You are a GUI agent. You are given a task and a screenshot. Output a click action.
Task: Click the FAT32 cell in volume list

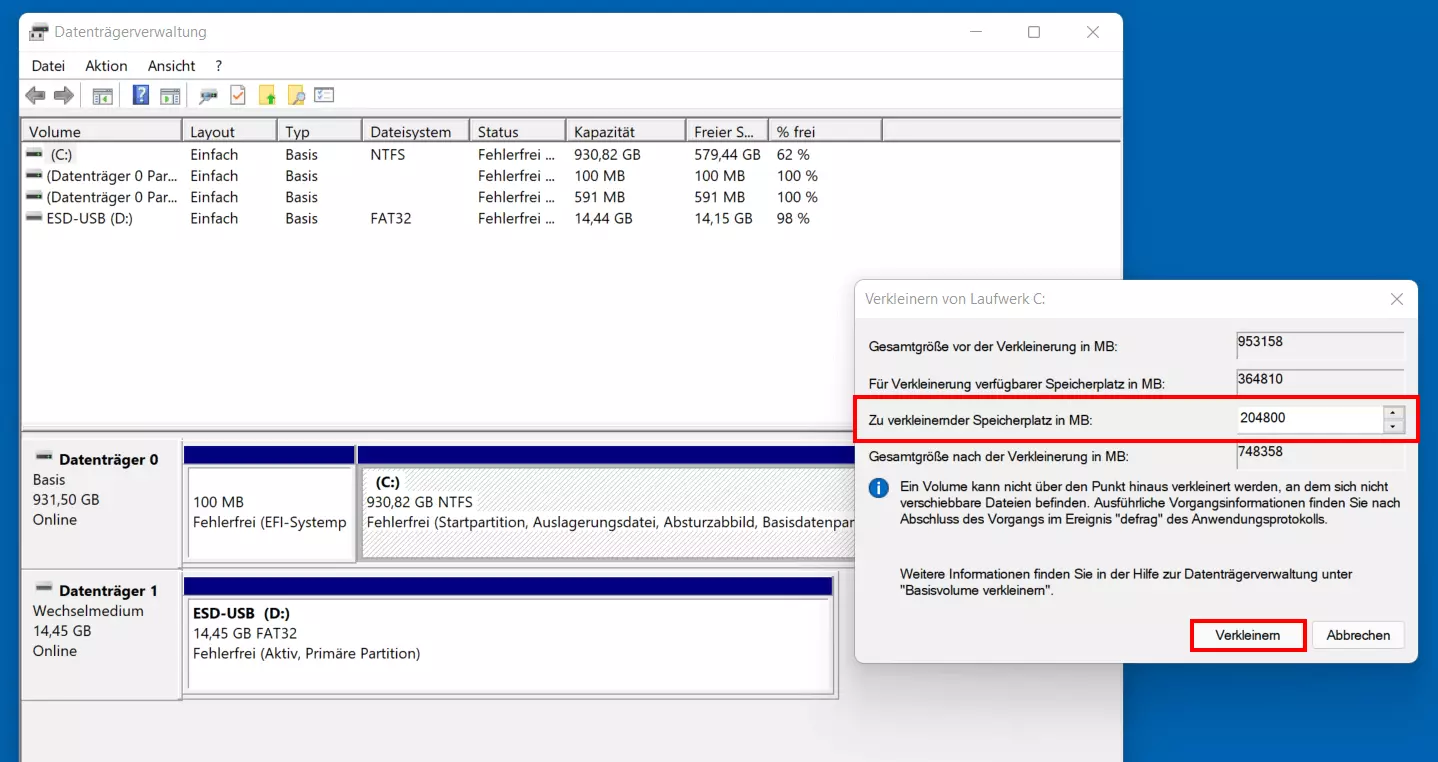click(390, 218)
